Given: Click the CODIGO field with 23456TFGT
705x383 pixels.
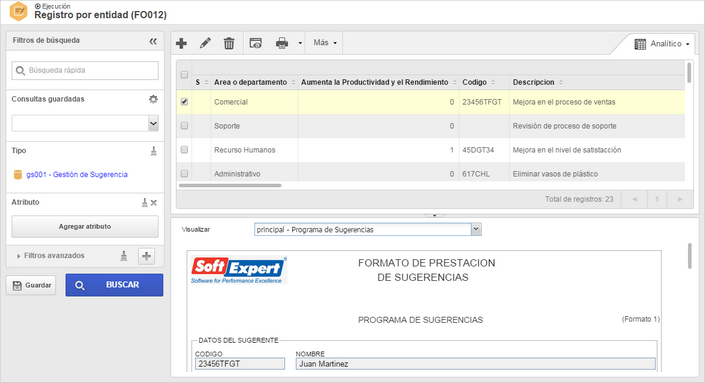Looking at the screenshot, I should coord(240,364).
